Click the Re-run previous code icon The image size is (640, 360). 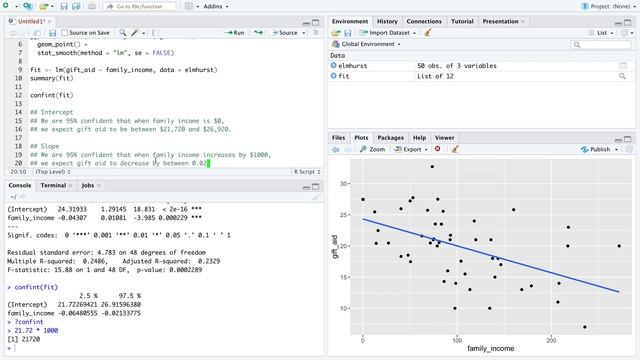(258, 33)
